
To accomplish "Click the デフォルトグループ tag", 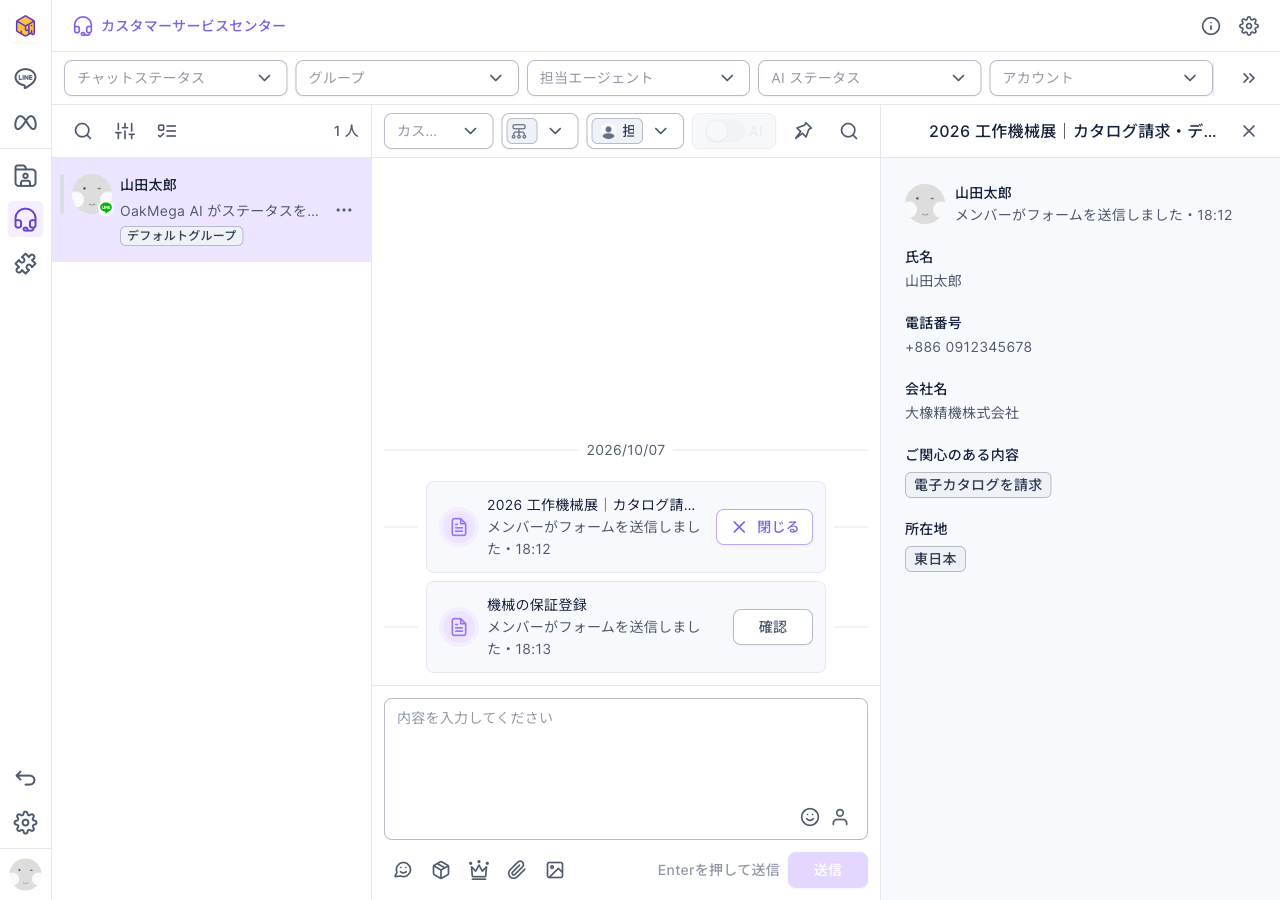I will (181, 236).
